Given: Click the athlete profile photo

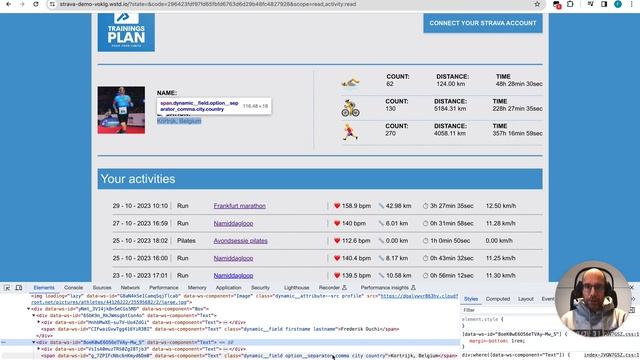Looking at the screenshot, I should pyautogui.click(x=121, y=110).
